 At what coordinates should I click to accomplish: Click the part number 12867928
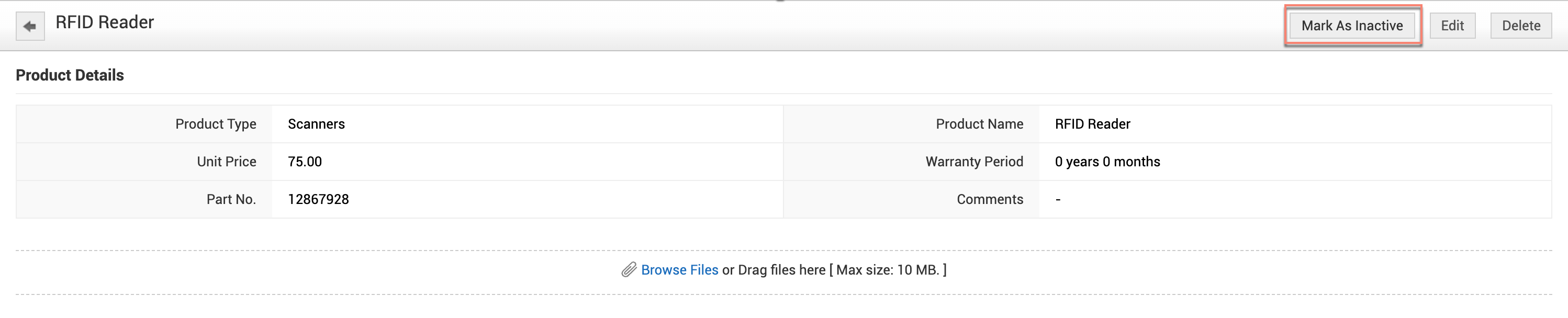point(318,199)
